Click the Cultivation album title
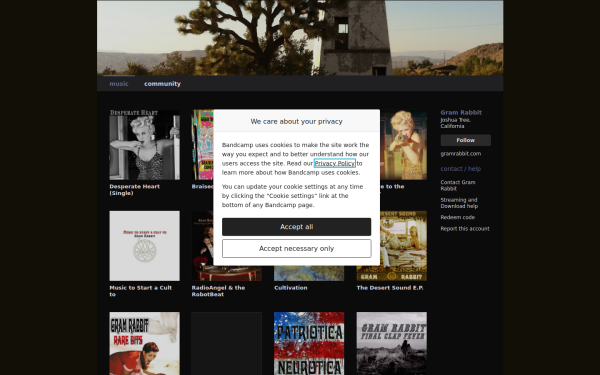This screenshot has height=375, width=600. pos(290,288)
